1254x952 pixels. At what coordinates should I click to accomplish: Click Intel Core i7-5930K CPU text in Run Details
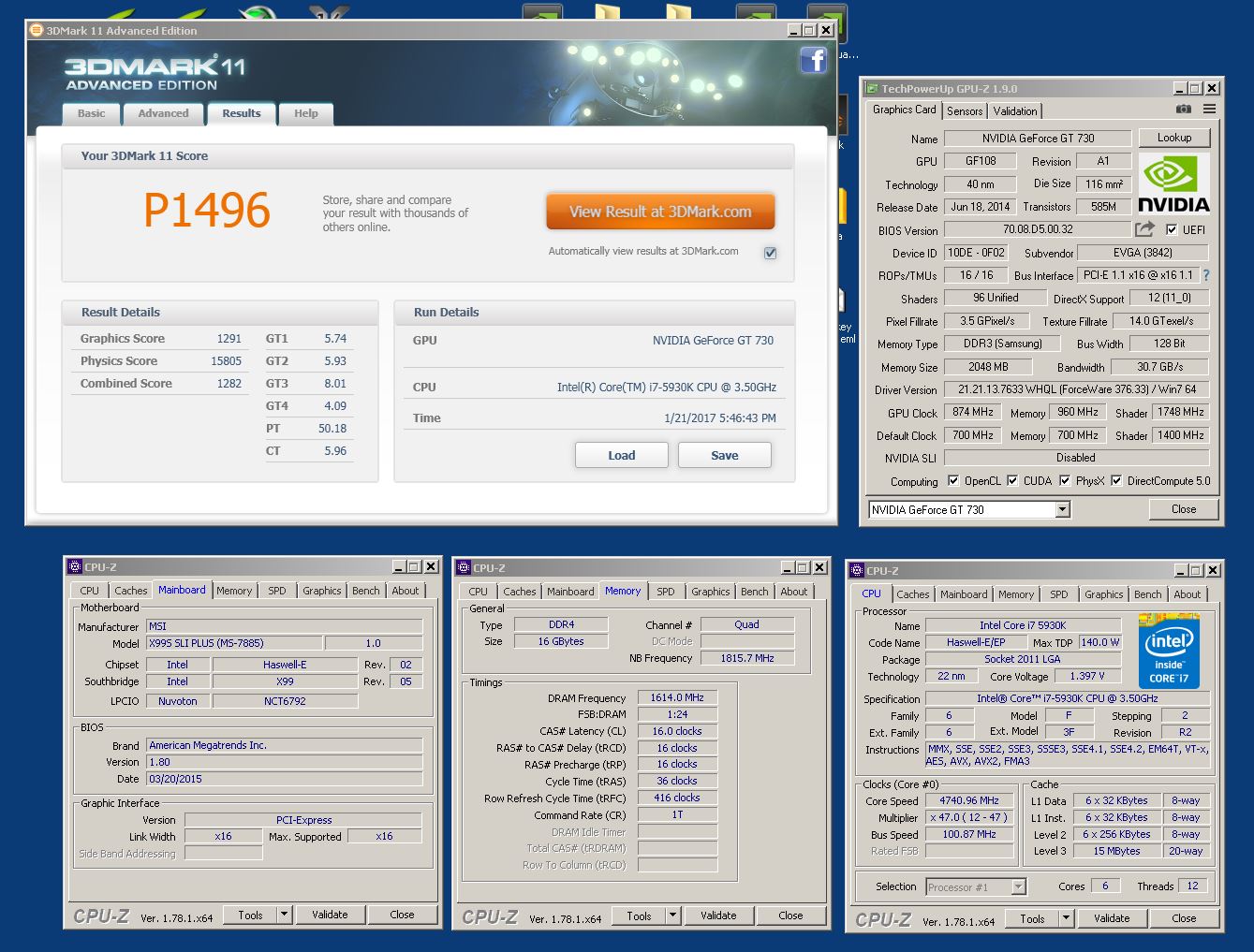pyautogui.click(x=667, y=387)
